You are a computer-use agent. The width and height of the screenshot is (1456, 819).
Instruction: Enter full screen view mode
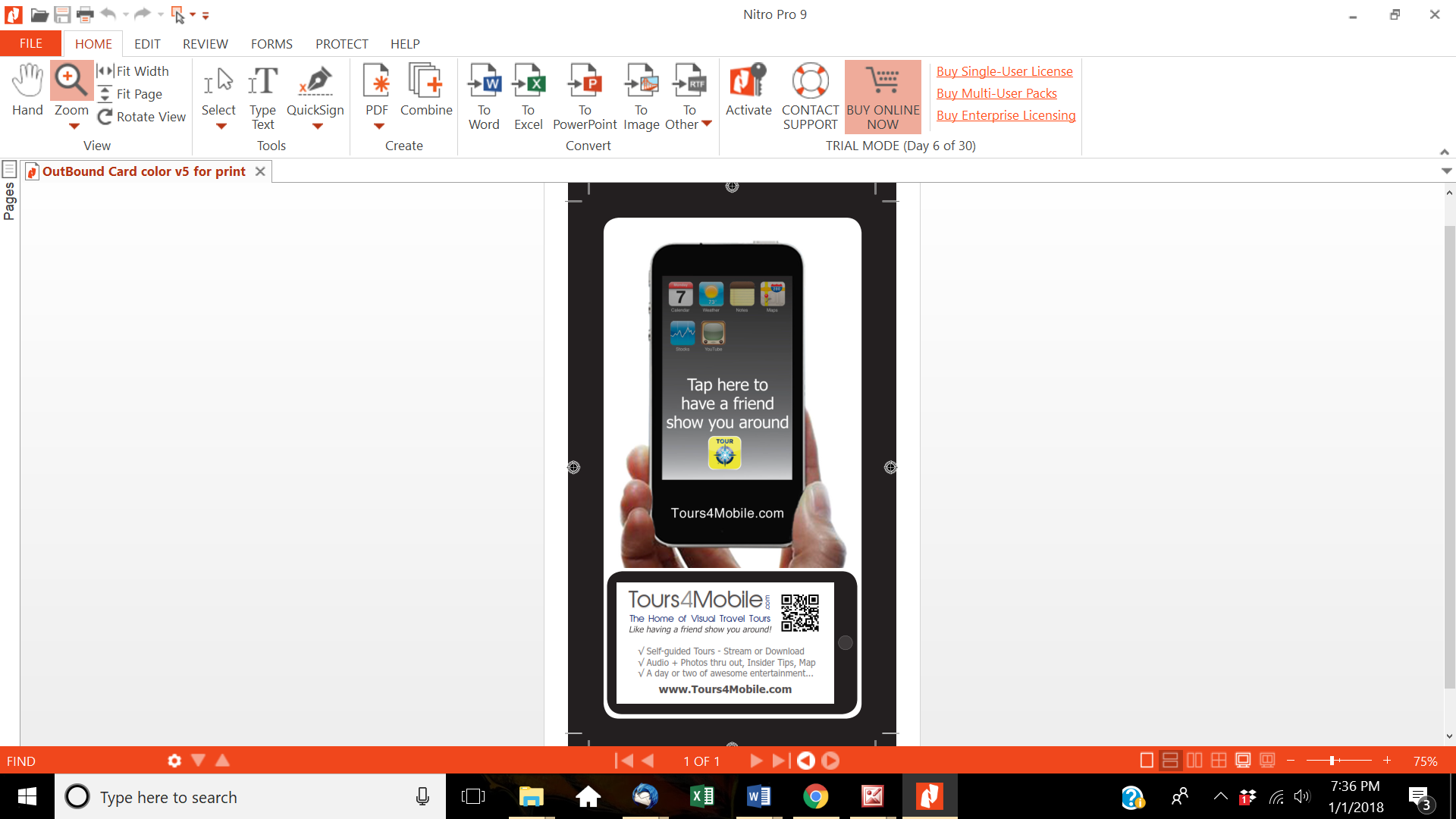[x=1243, y=761]
